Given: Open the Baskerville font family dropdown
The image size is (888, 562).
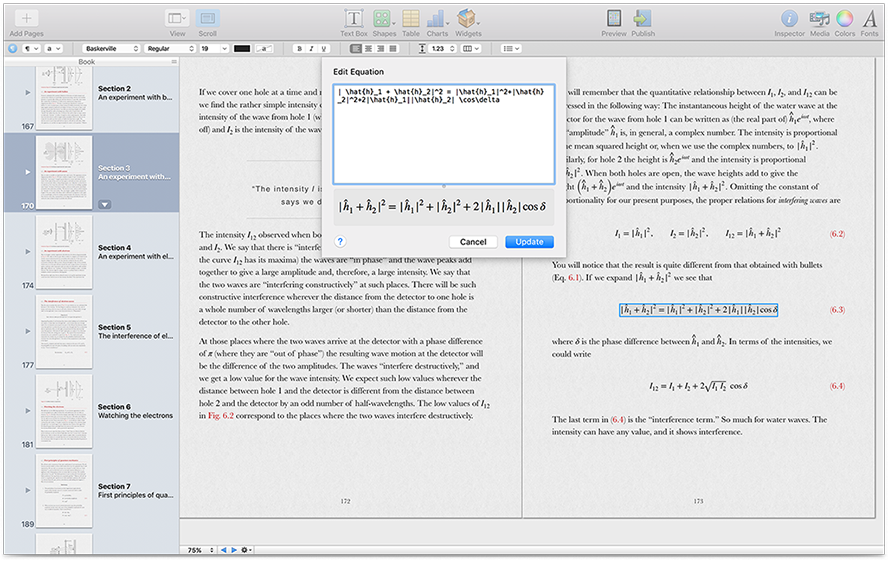Looking at the screenshot, I should click(x=109, y=48).
